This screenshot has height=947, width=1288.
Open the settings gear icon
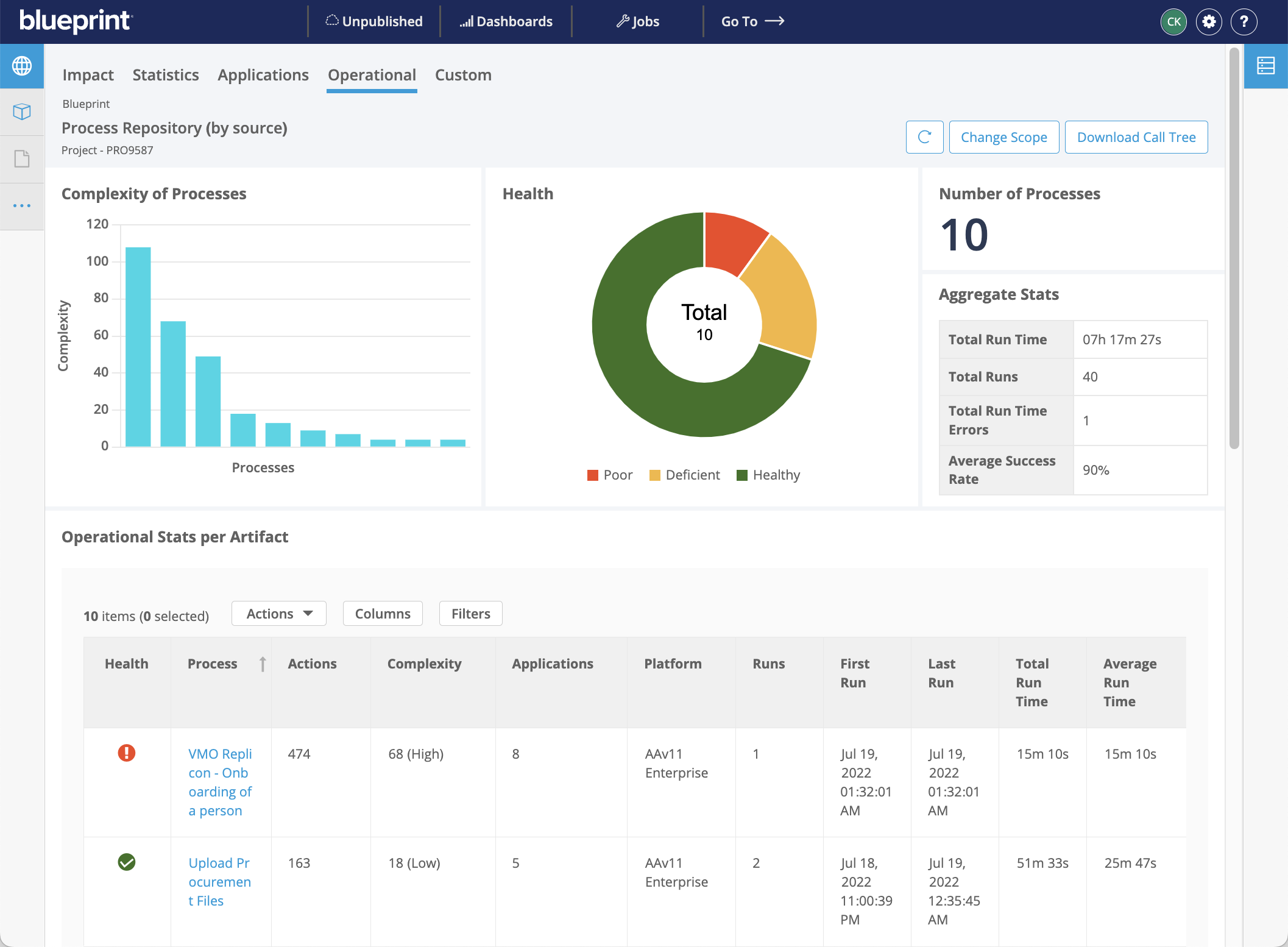(1209, 22)
